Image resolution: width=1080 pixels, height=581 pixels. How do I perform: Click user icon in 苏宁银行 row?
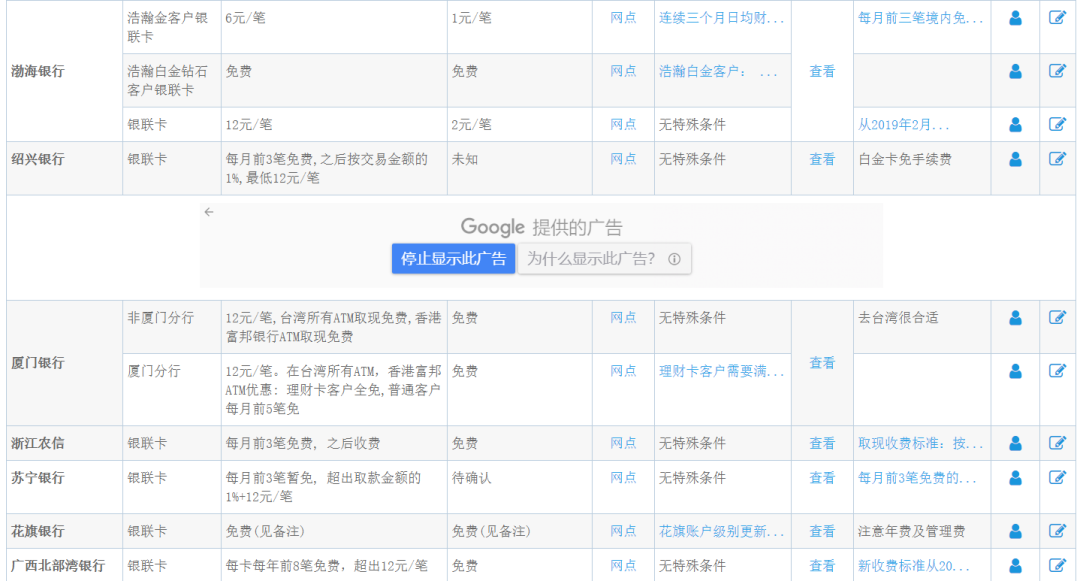(x=1015, y=478)
